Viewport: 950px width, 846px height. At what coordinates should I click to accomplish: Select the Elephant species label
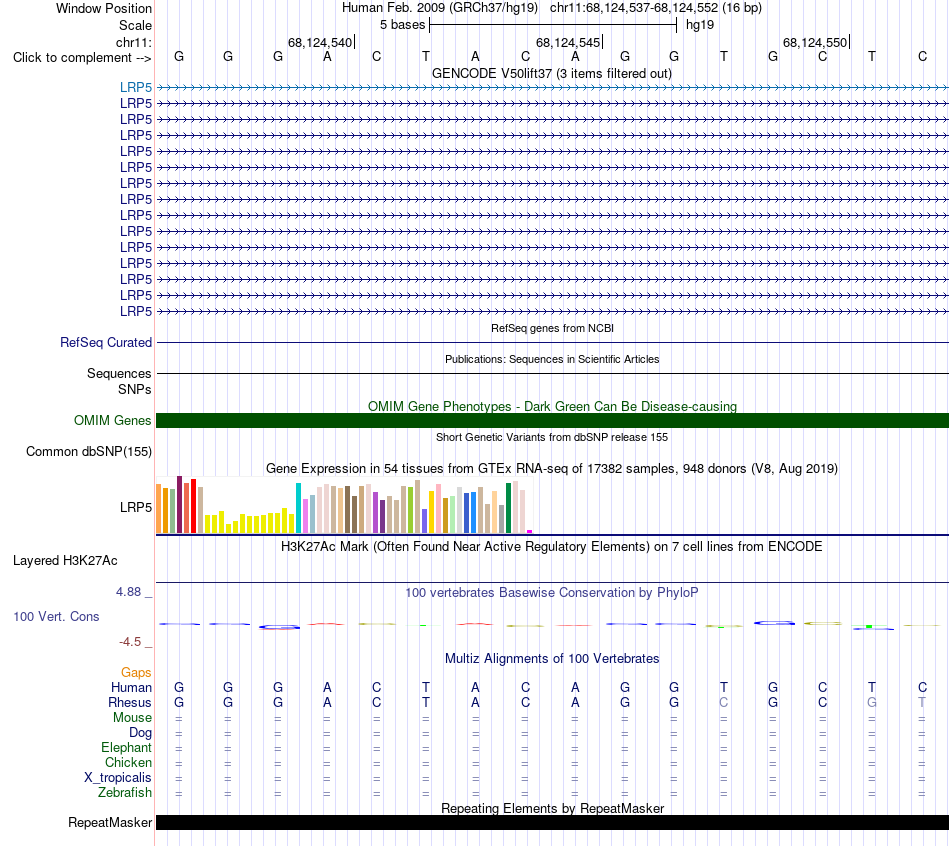pos(126,747)
